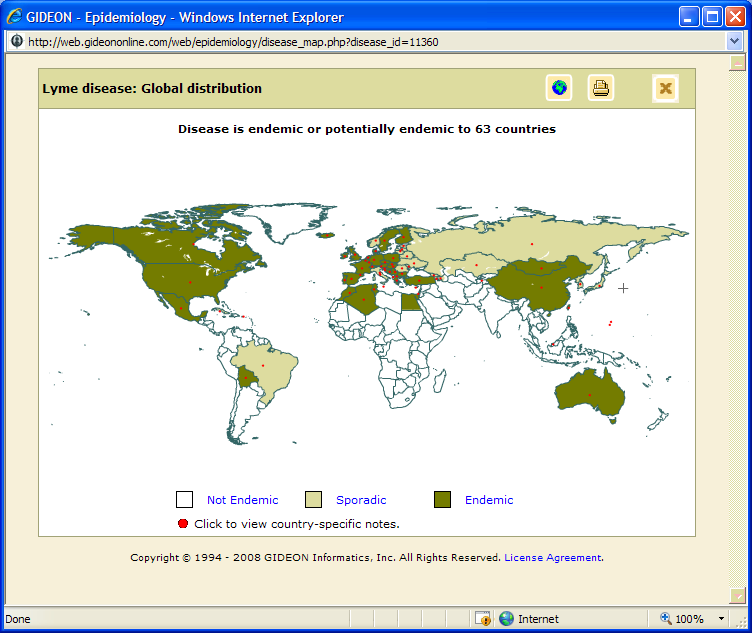Close the map panel with the X icon
Viewport: 752px width, 633px height.
click(665, 88)
